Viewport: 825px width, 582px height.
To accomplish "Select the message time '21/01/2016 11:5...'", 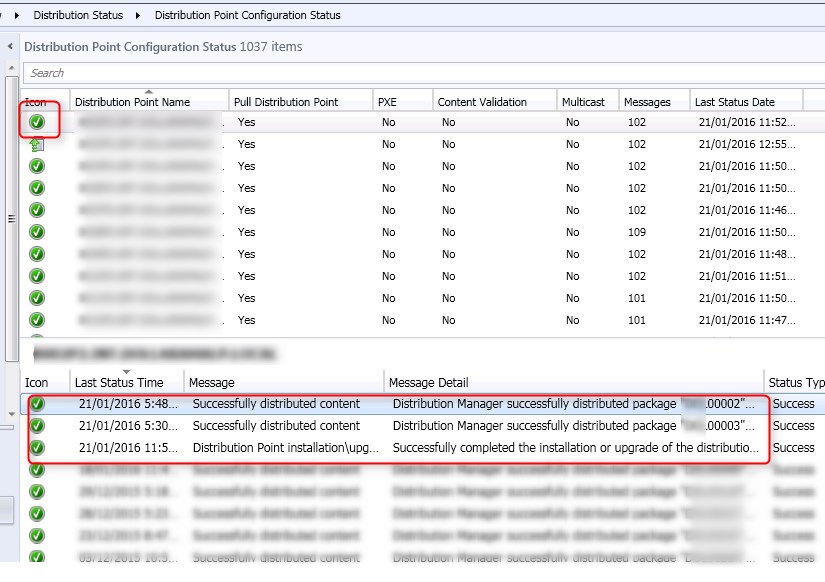I will [128, 448].
